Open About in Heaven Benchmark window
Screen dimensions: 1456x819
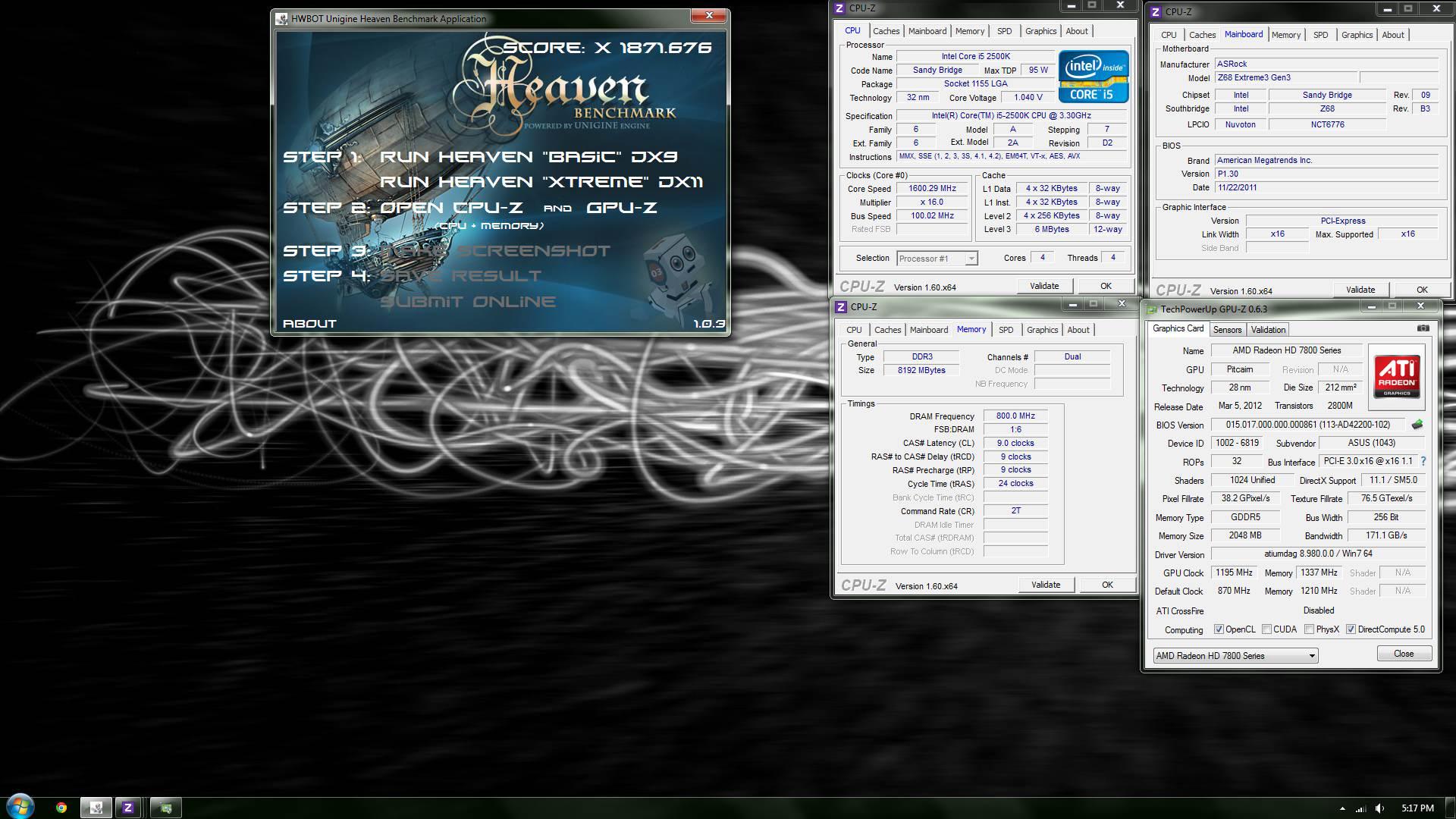[x=309, y=324]
